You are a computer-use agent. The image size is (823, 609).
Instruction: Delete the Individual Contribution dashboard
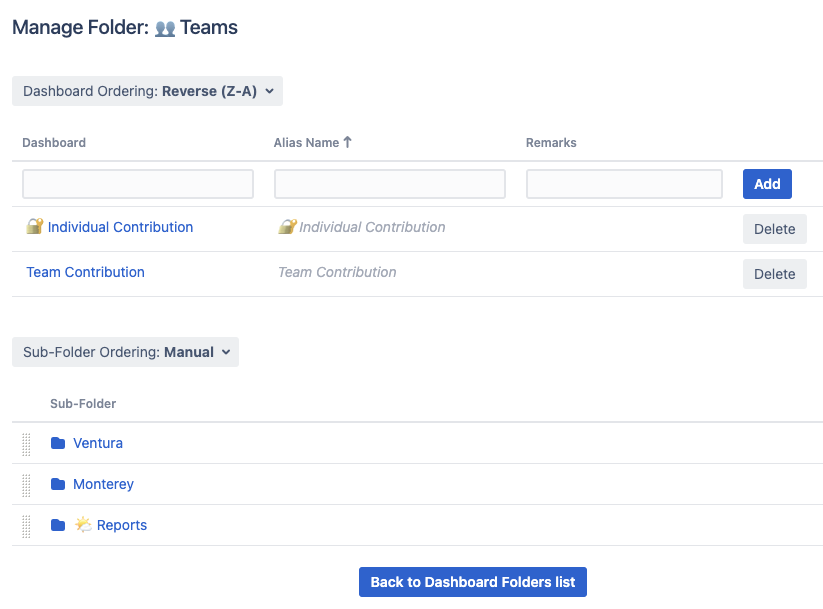pos(774,229)
